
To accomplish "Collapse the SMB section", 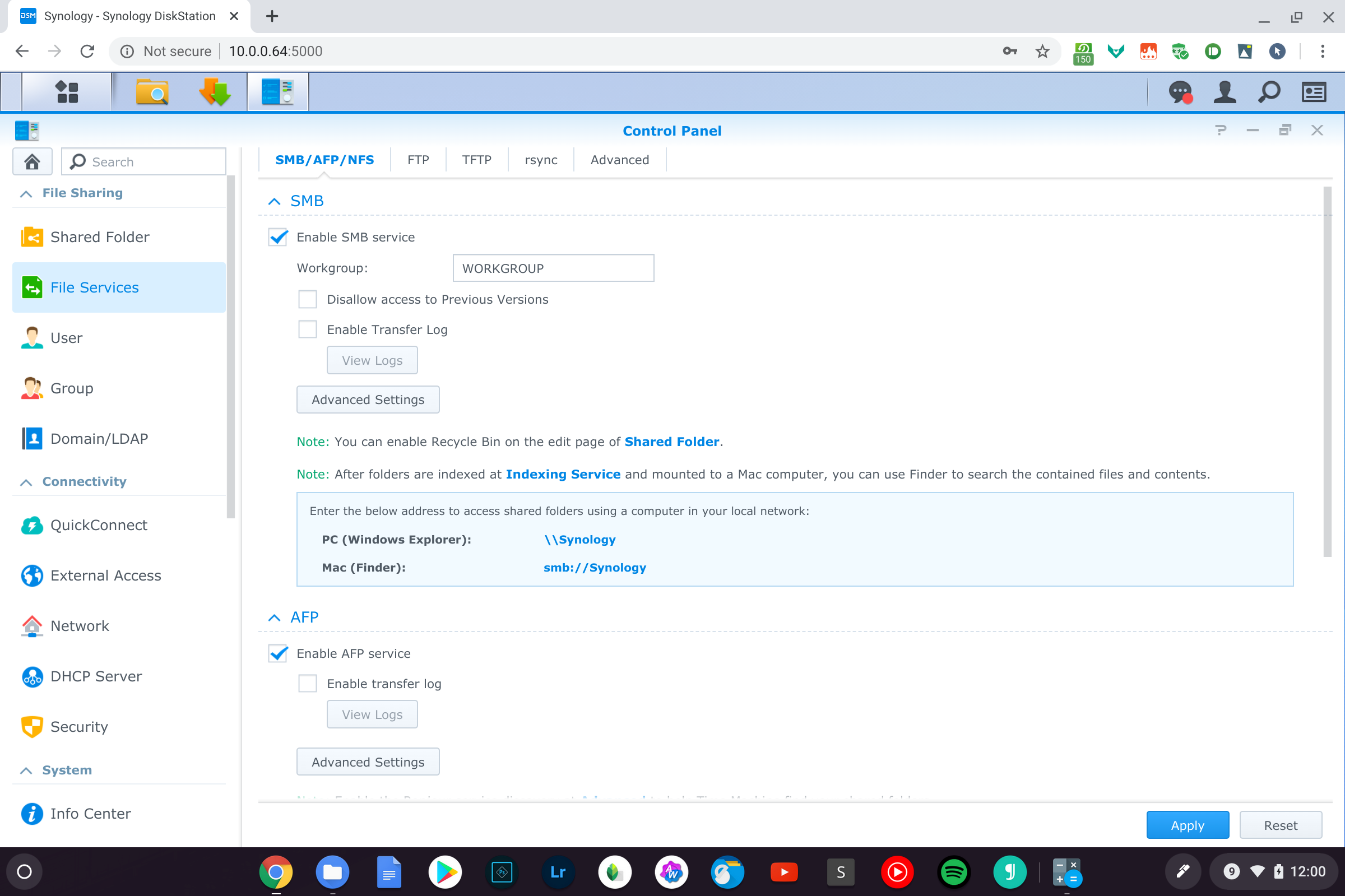I will tap(274, 201).
